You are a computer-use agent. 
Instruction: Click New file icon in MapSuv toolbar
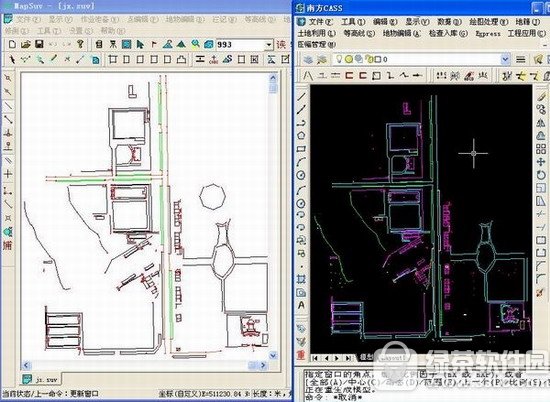[12, 44]
